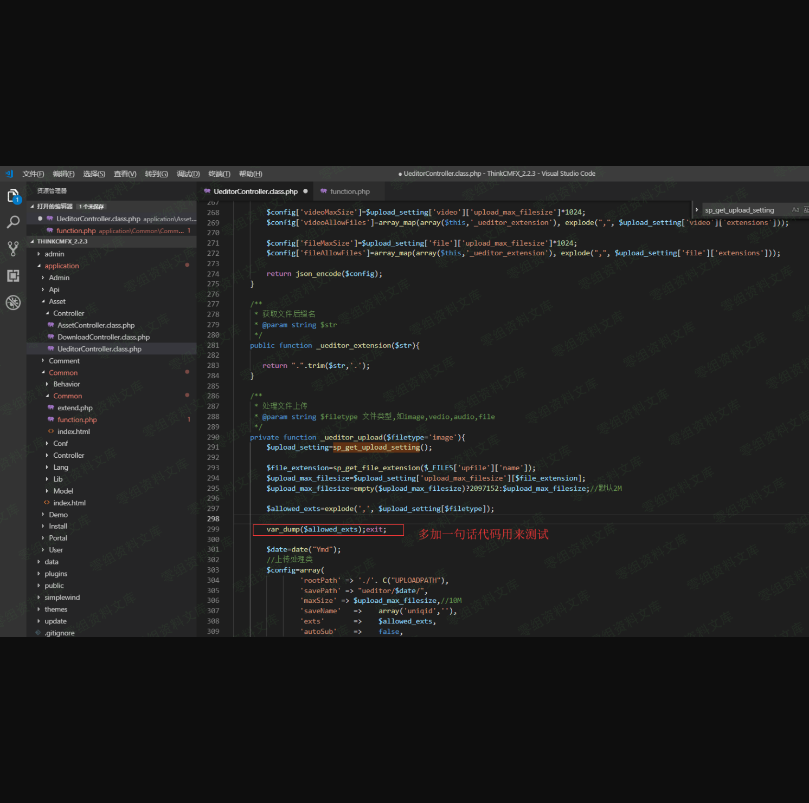Open extend.php in the Common folder
This screenshot has width=809, height=803.
(74, 408)
